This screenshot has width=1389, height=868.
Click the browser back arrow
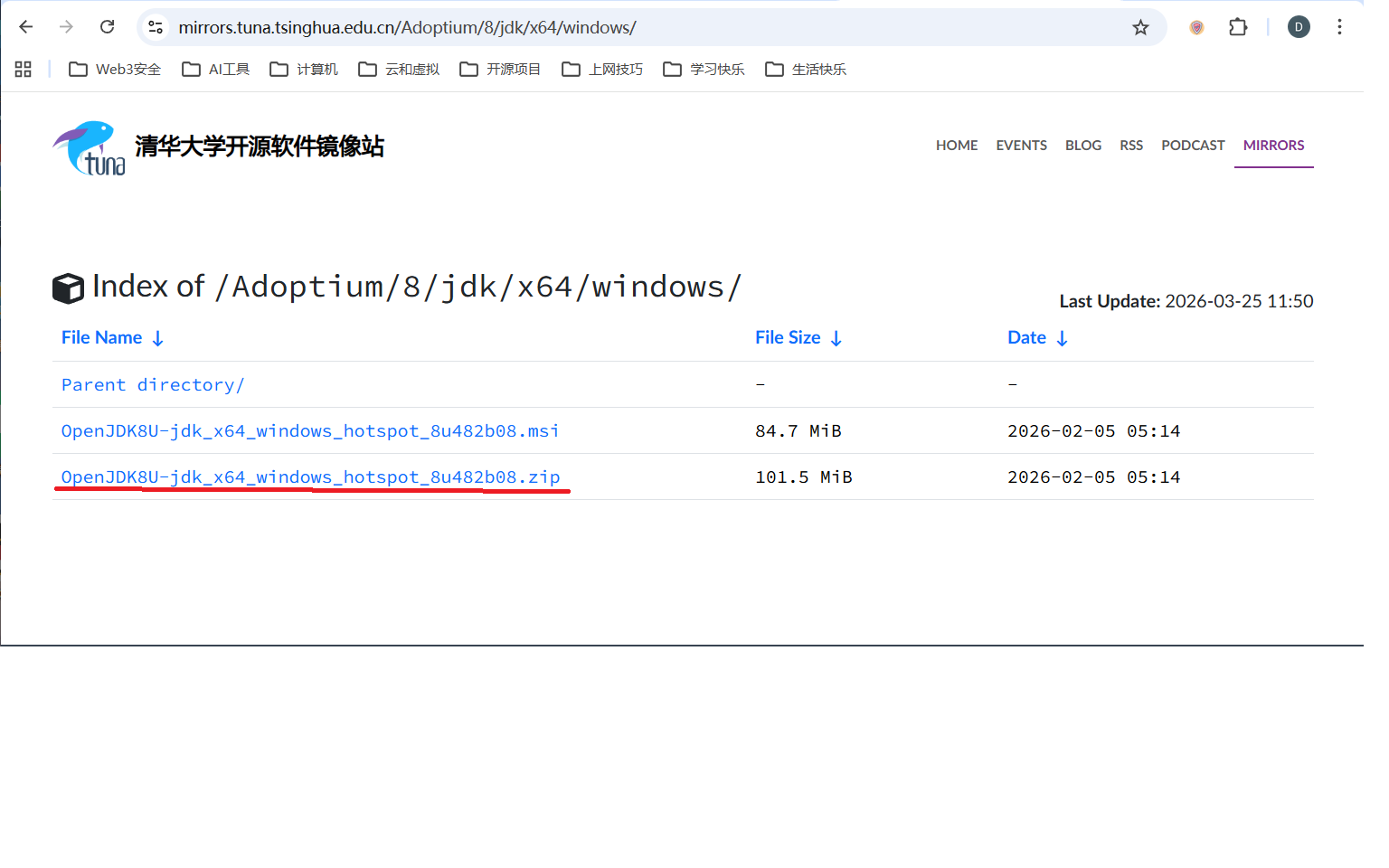pyautogui.click(x=26, y=27)
